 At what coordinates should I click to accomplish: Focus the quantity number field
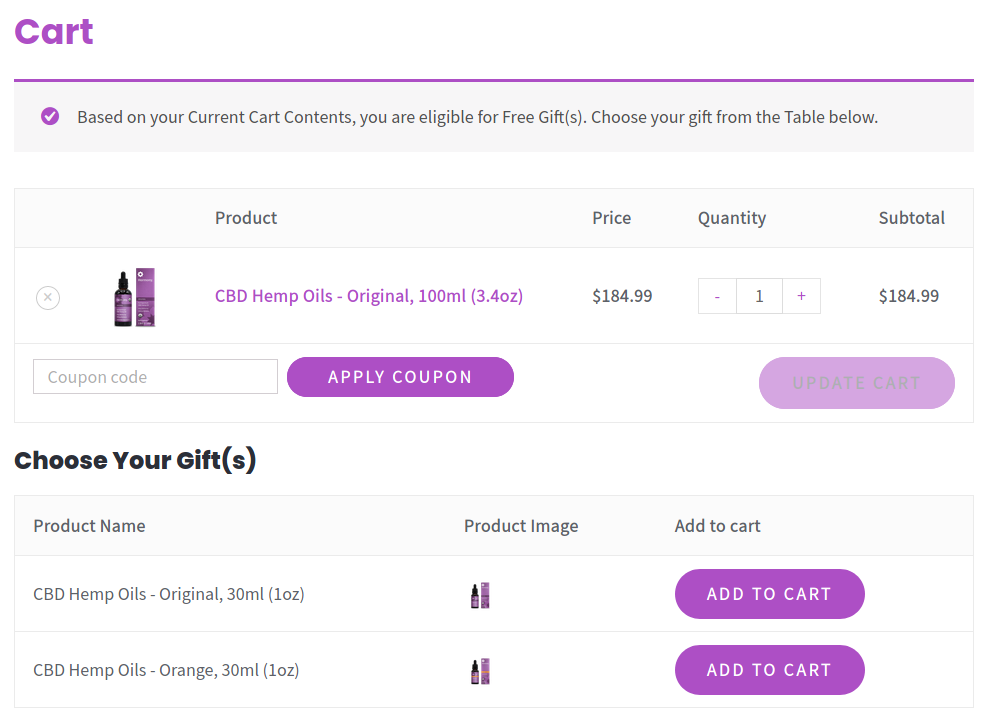point(759,296)
